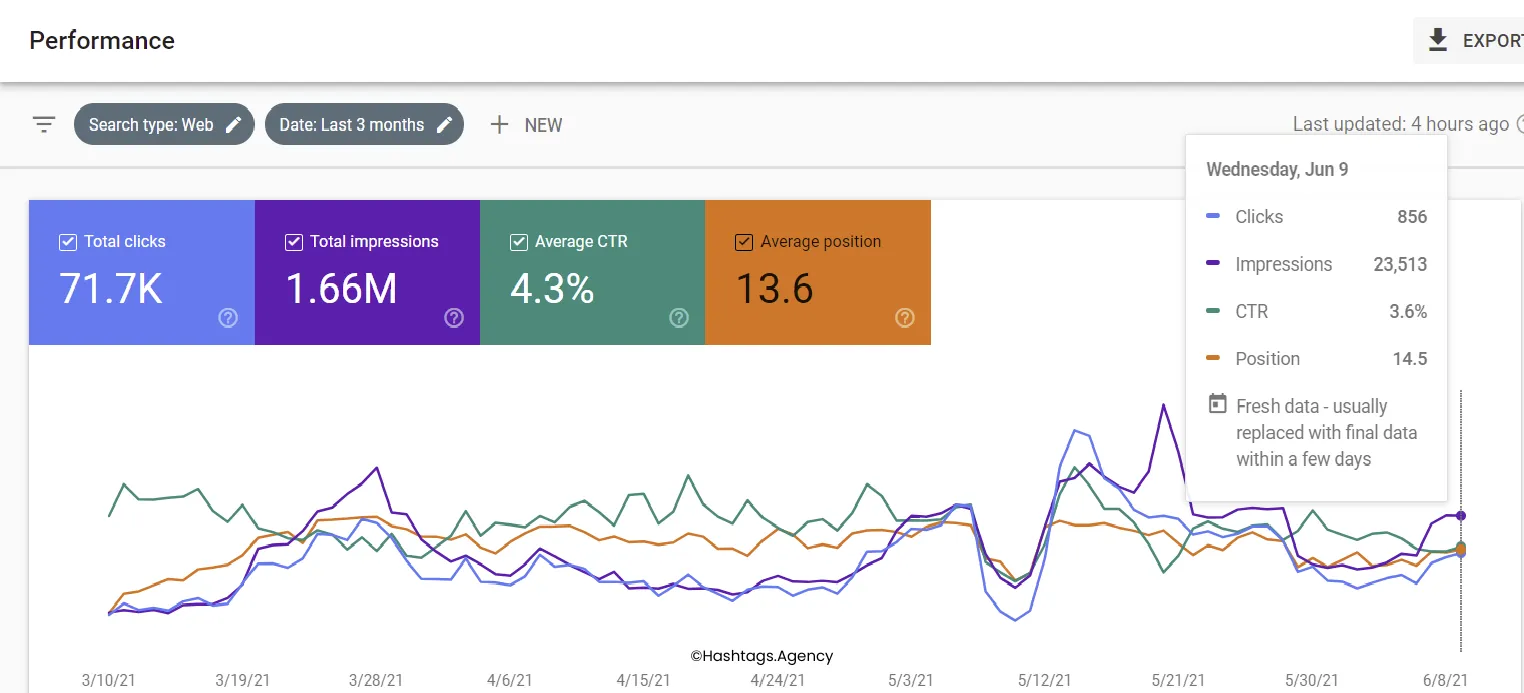Click help icon on Total impressions card
Viewport: 1524px width, 693px height.
(x=454, y=318)
